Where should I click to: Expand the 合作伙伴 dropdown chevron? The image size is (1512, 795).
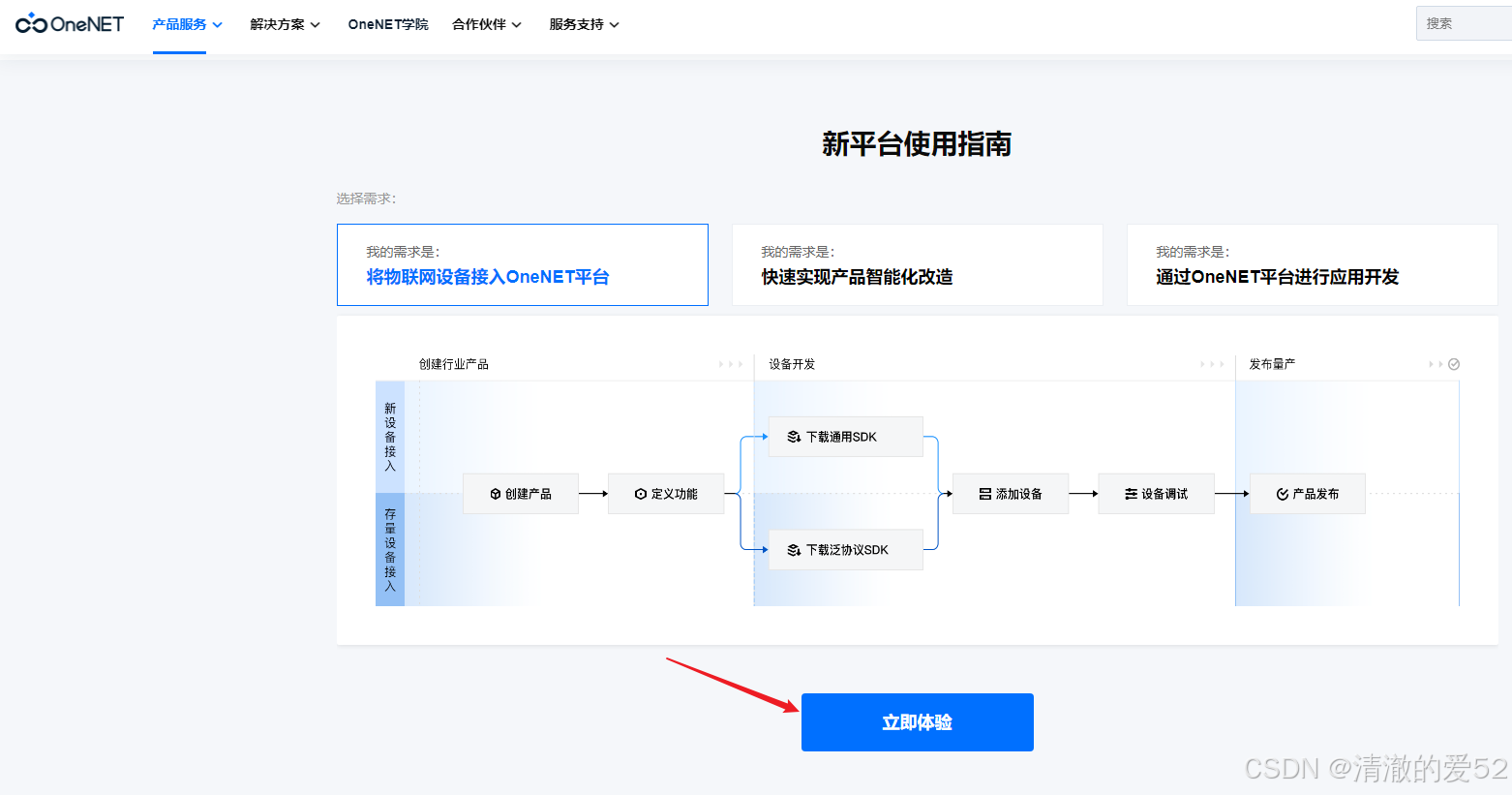click(x=517, y=25)
